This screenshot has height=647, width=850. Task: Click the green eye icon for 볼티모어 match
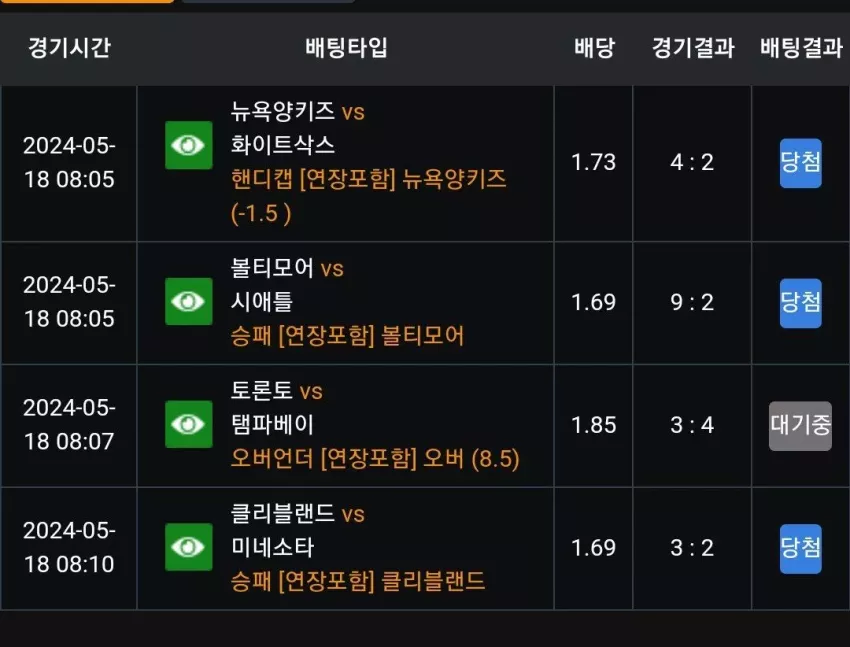click(189, 301)
